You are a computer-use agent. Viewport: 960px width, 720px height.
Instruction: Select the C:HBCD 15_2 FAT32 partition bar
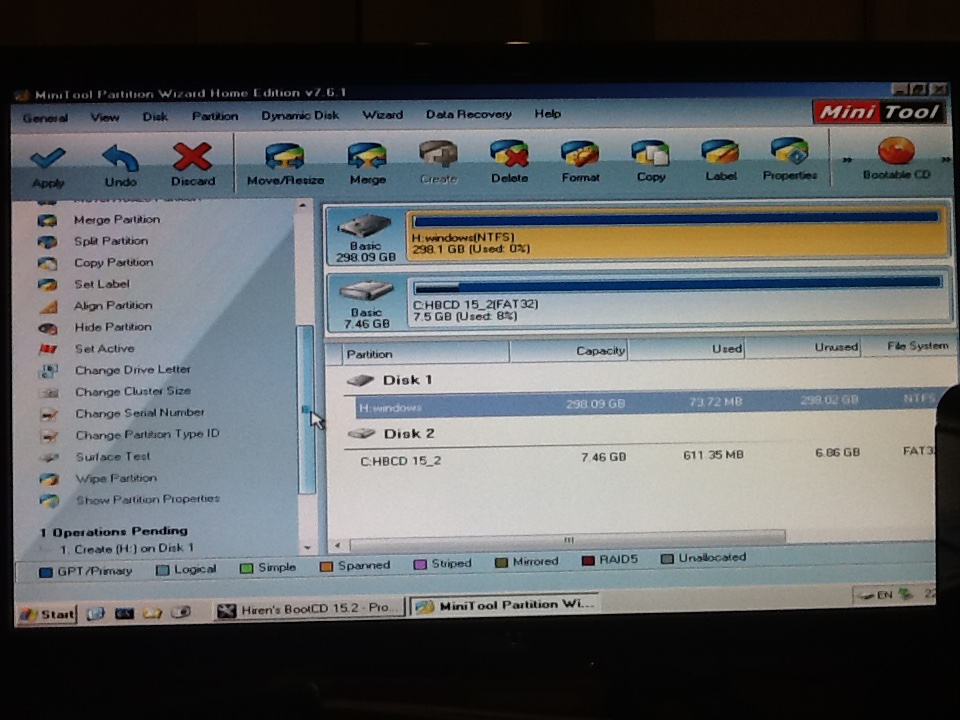tap(678, 301)
